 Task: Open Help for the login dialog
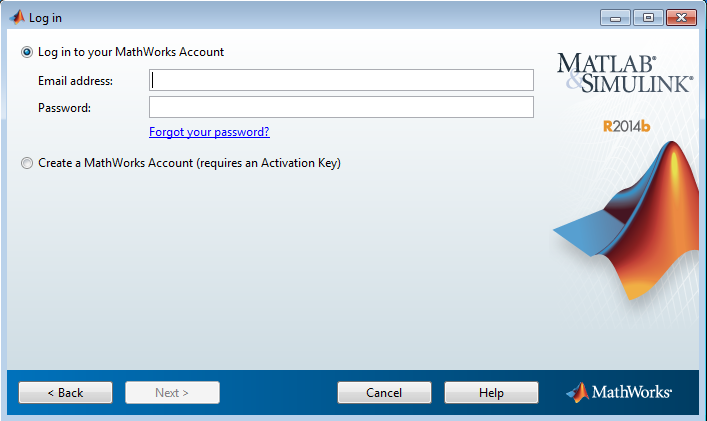[x=491, y=393]
